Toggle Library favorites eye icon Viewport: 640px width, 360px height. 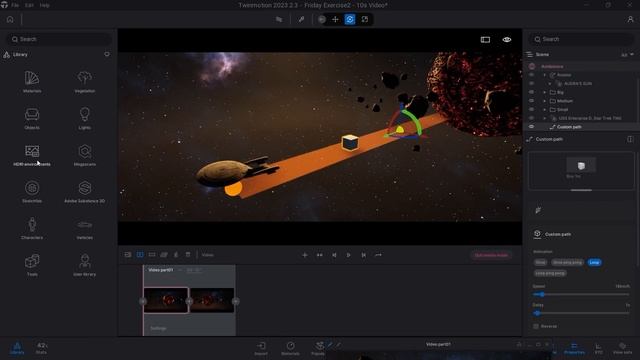click(107, 54)
